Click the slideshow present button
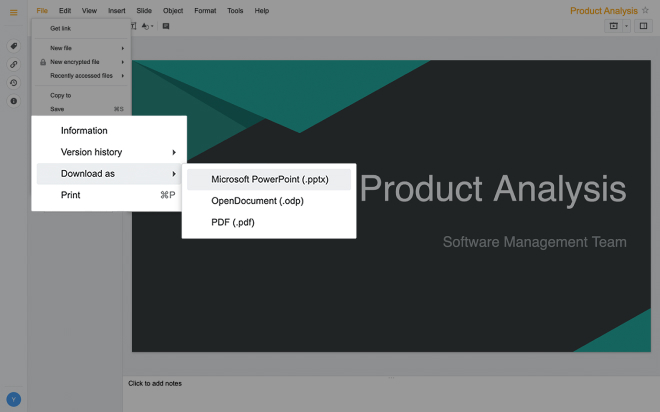This screenshot has width=660, height=412. [613, 26]
